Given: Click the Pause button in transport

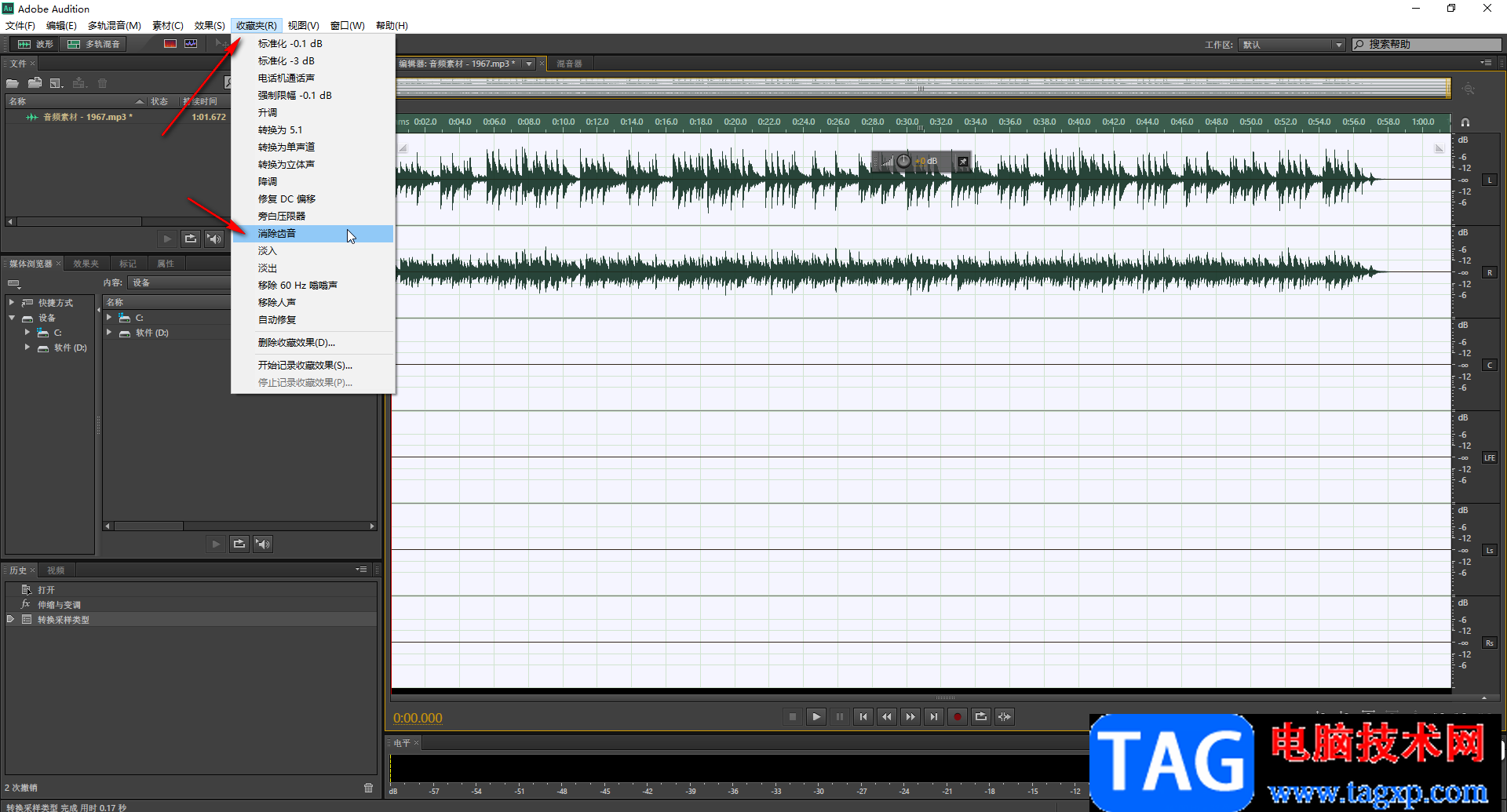Looking at the screenshot, I should 840,716.
